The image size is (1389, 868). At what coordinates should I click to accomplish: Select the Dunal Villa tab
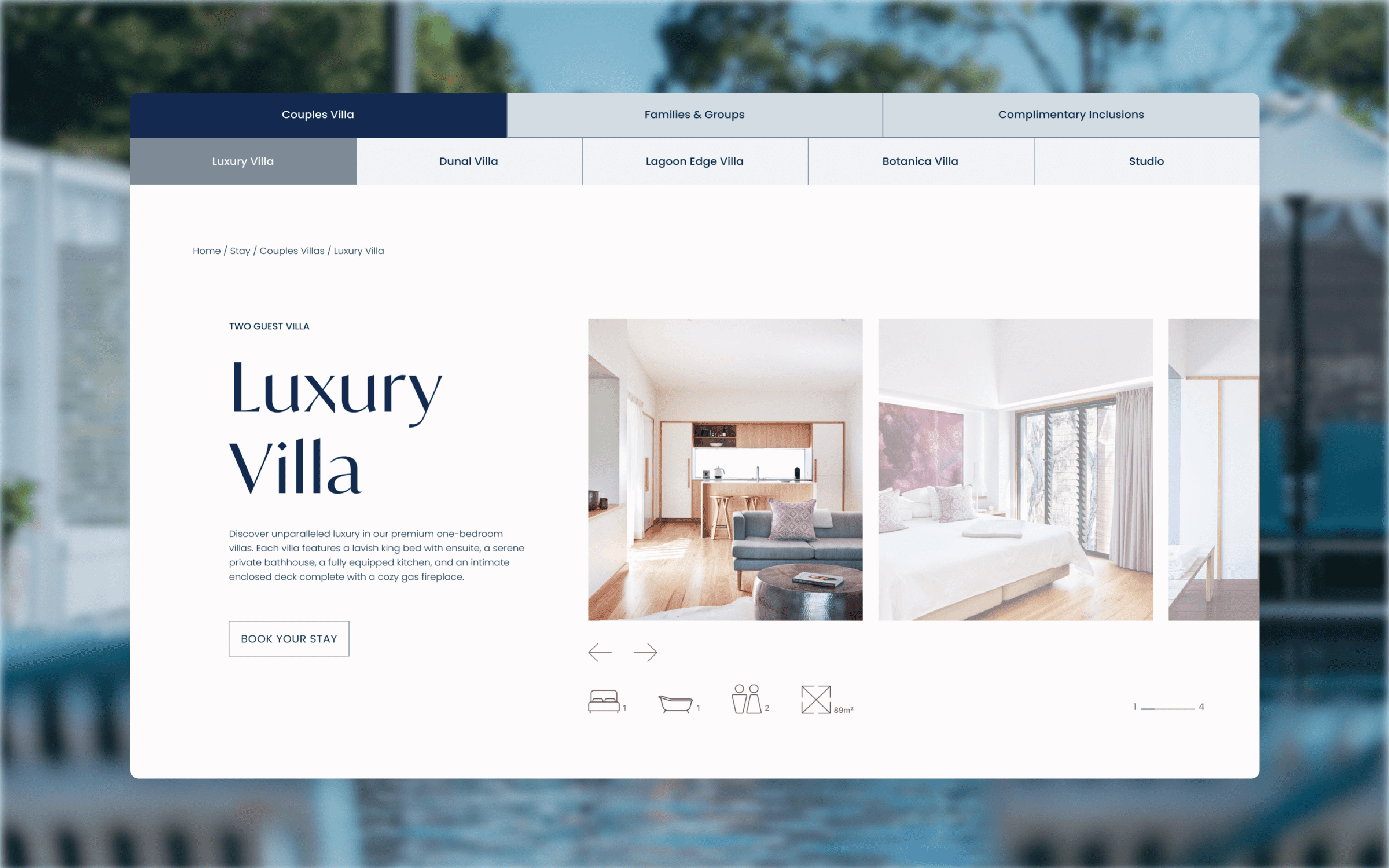[469, 161]
